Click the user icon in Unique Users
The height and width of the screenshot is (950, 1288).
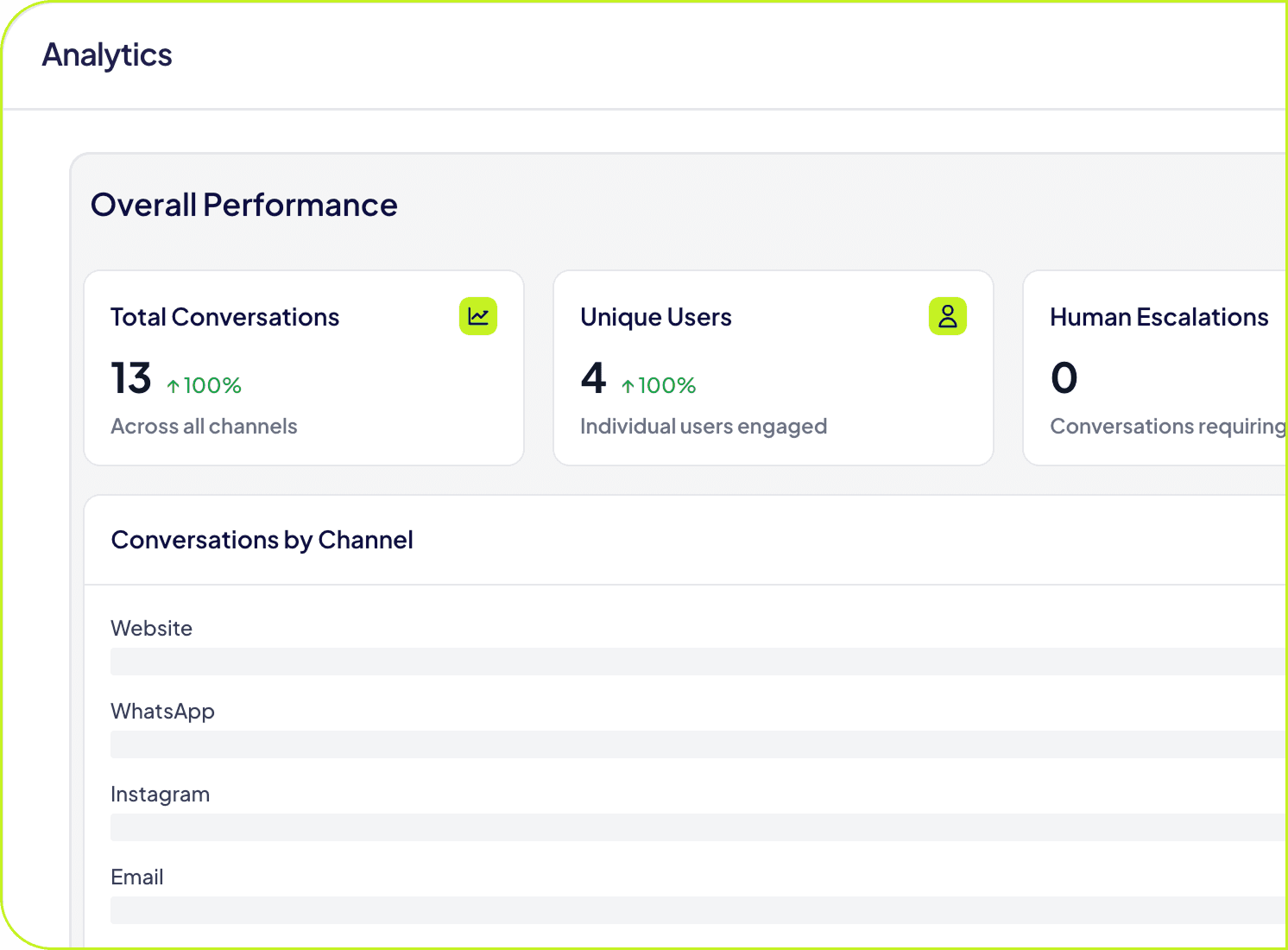(947, 316)
